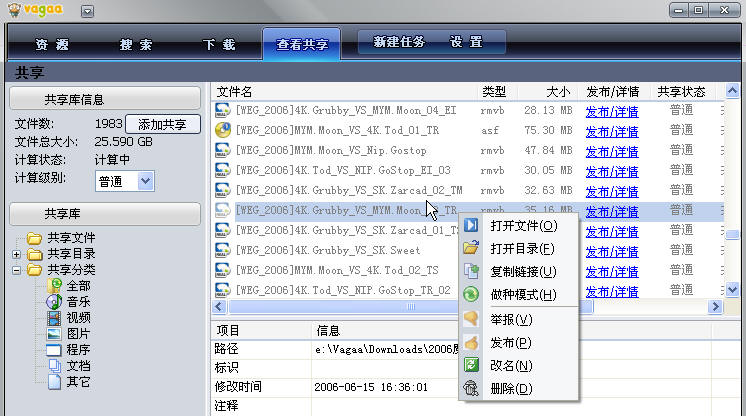Expand the 共享目录 tree node
The image size is (746, 416).
click(17, 254)
